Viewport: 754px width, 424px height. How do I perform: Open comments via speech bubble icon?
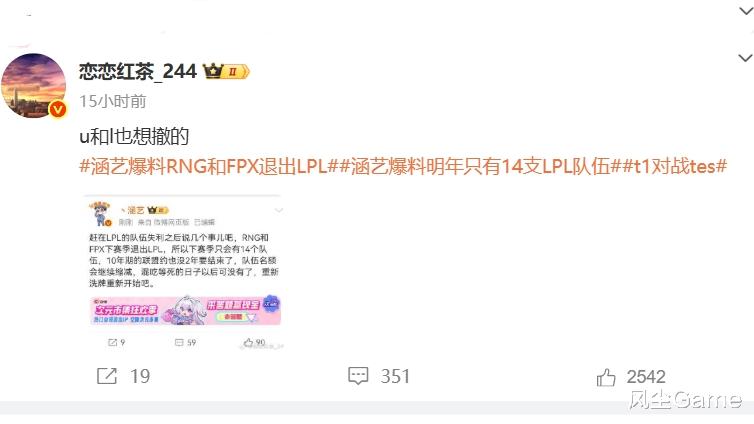(x=358, y=376)
